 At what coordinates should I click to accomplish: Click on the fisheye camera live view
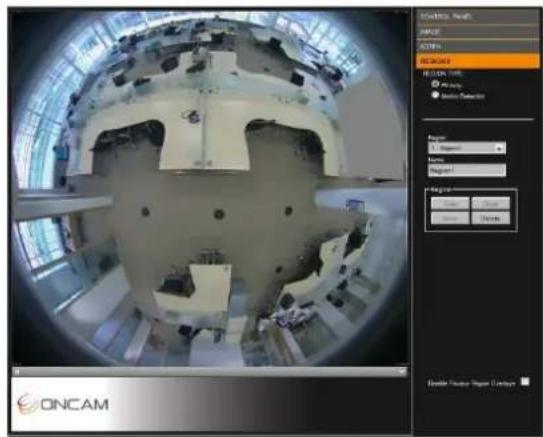click(210, 189)
